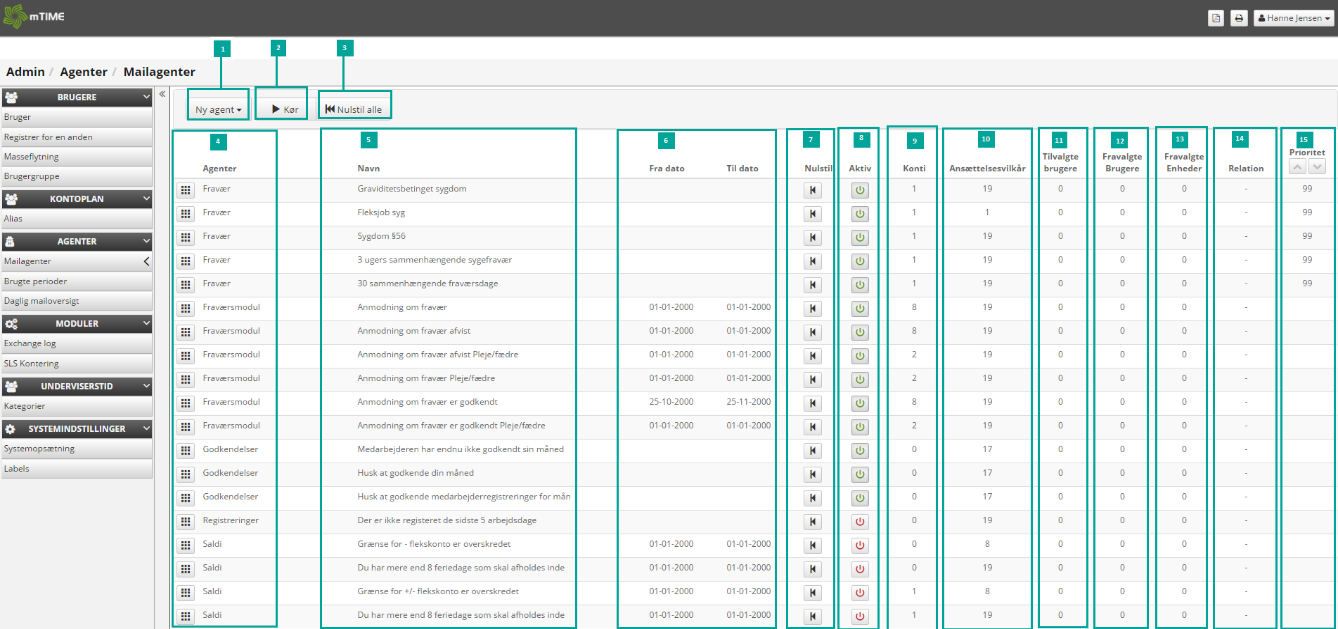Click Admin in the breadcrumb trail

[x=25, y=71]
